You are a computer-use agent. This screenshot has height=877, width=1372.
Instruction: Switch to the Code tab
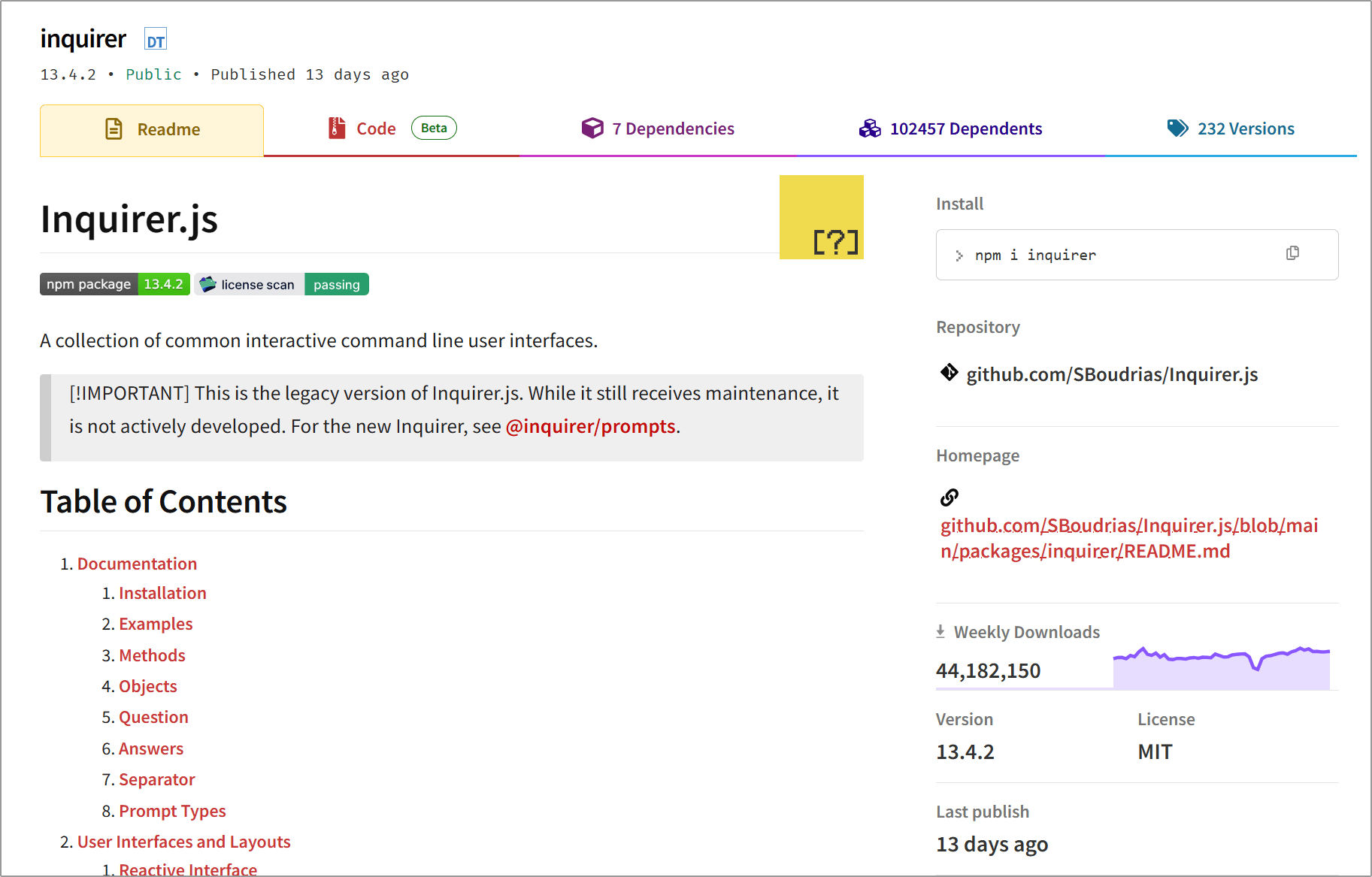392,129
